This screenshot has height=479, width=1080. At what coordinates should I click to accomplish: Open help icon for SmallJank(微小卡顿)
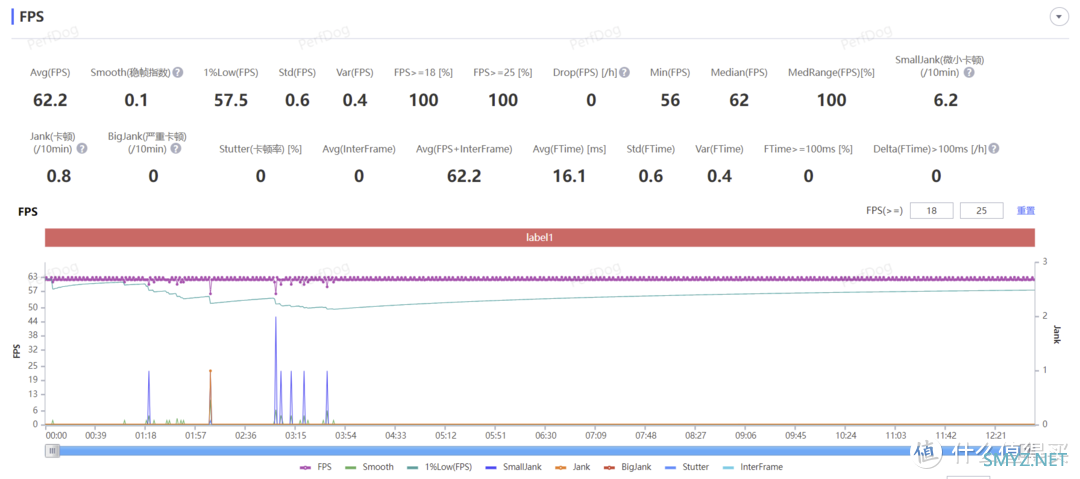[968, 73]
